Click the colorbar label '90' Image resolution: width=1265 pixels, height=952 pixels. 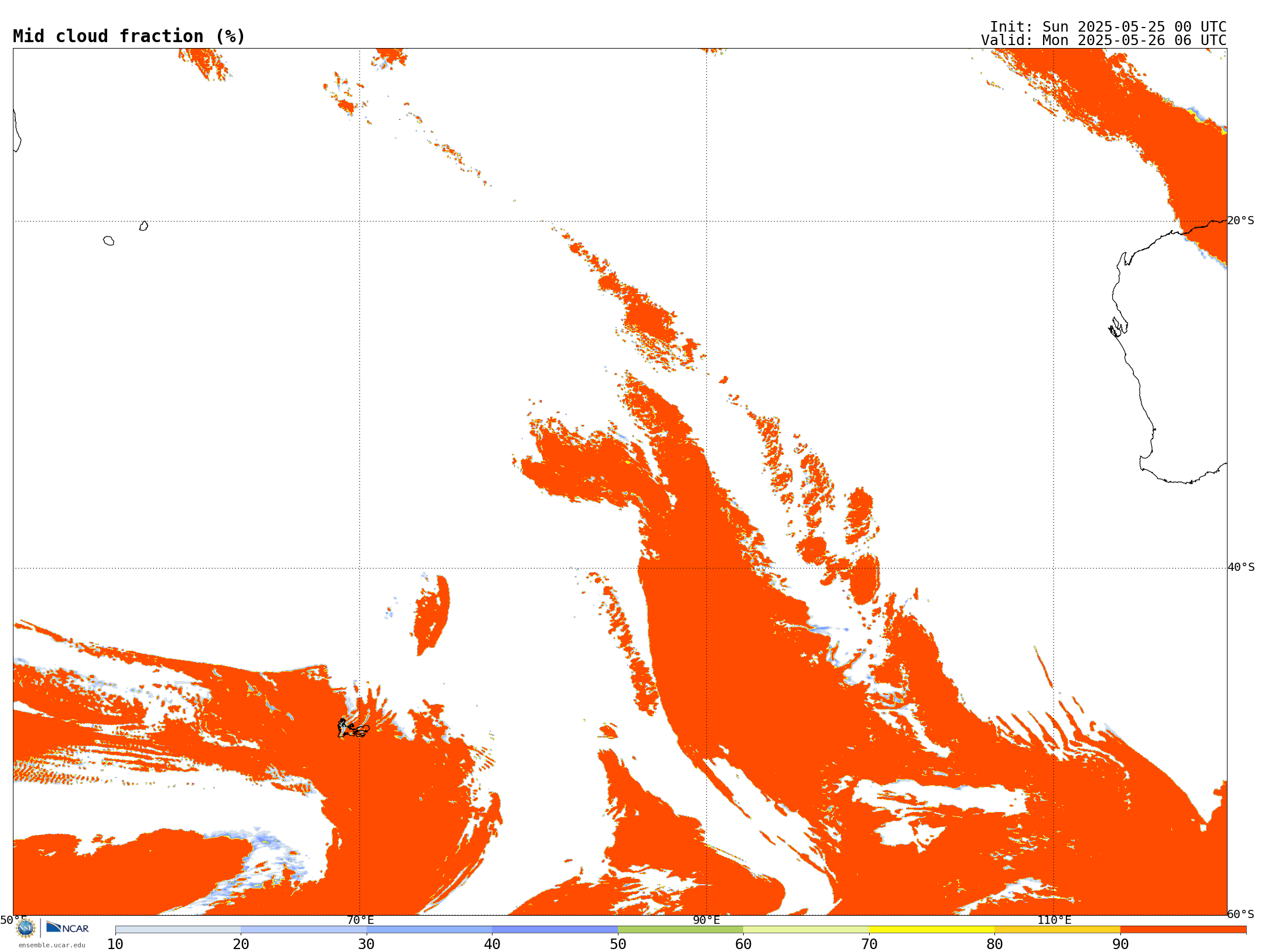(x=1120, y=944)
